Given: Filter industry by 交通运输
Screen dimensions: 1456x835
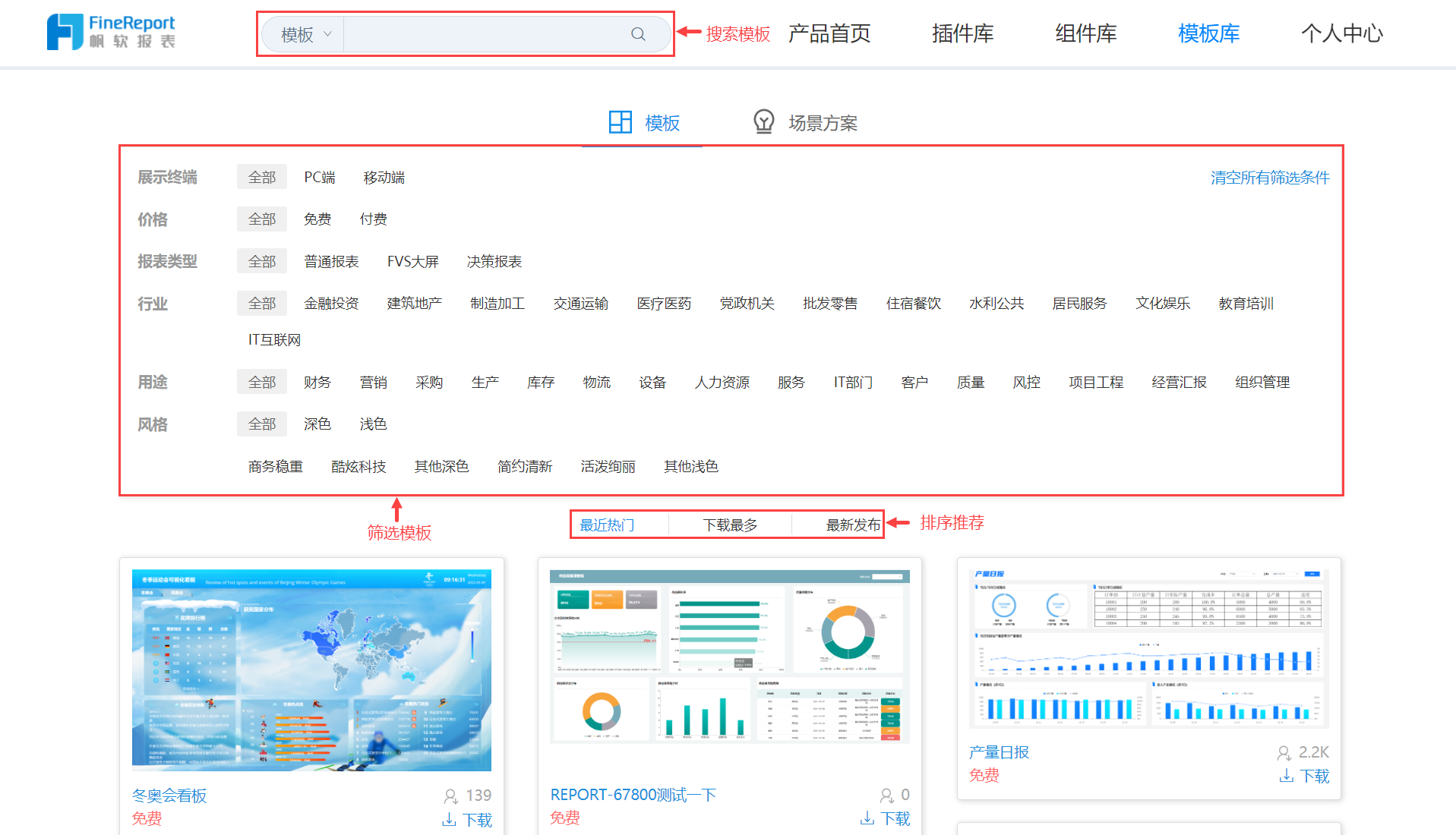Looking at the screenshot, I should tap(581, 303).
